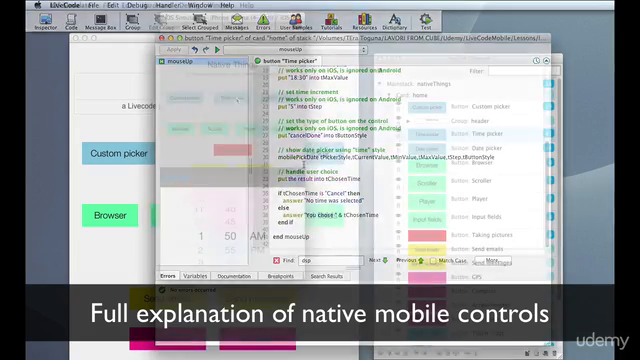Switch to the Search Results tab

pos(327,276)
